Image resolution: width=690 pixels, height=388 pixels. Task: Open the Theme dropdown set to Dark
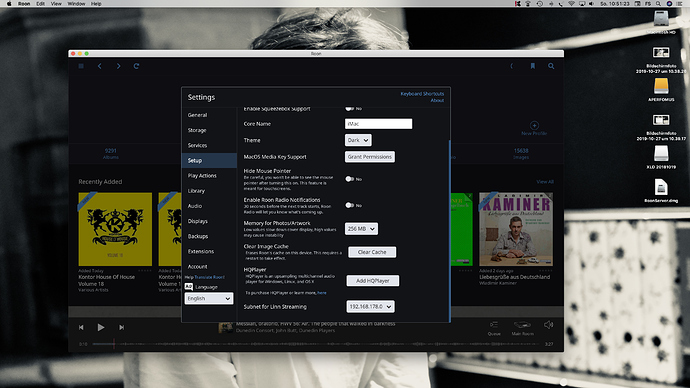click(358, 140)
